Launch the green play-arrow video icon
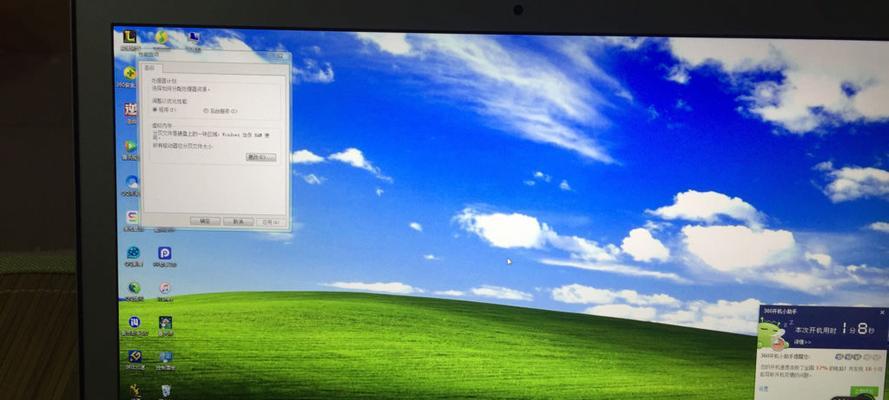 coord(131,146)
